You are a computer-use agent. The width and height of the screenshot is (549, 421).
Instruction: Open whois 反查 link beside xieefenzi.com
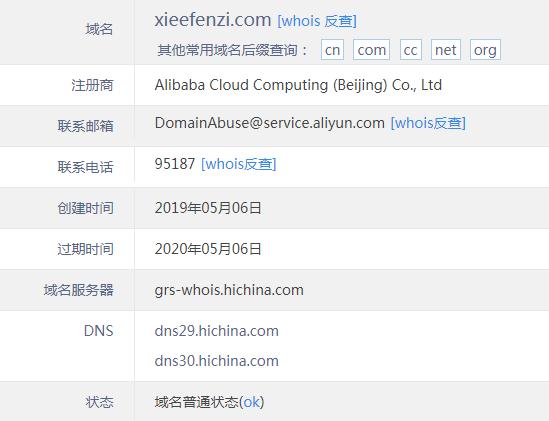317,21
